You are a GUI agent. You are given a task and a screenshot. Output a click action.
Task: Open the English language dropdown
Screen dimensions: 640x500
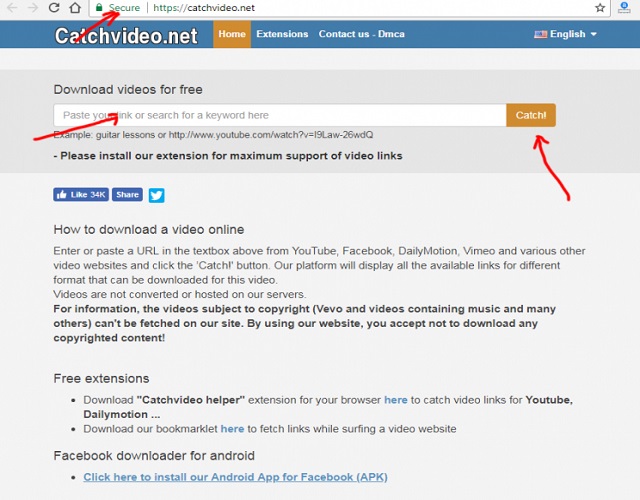565,34
